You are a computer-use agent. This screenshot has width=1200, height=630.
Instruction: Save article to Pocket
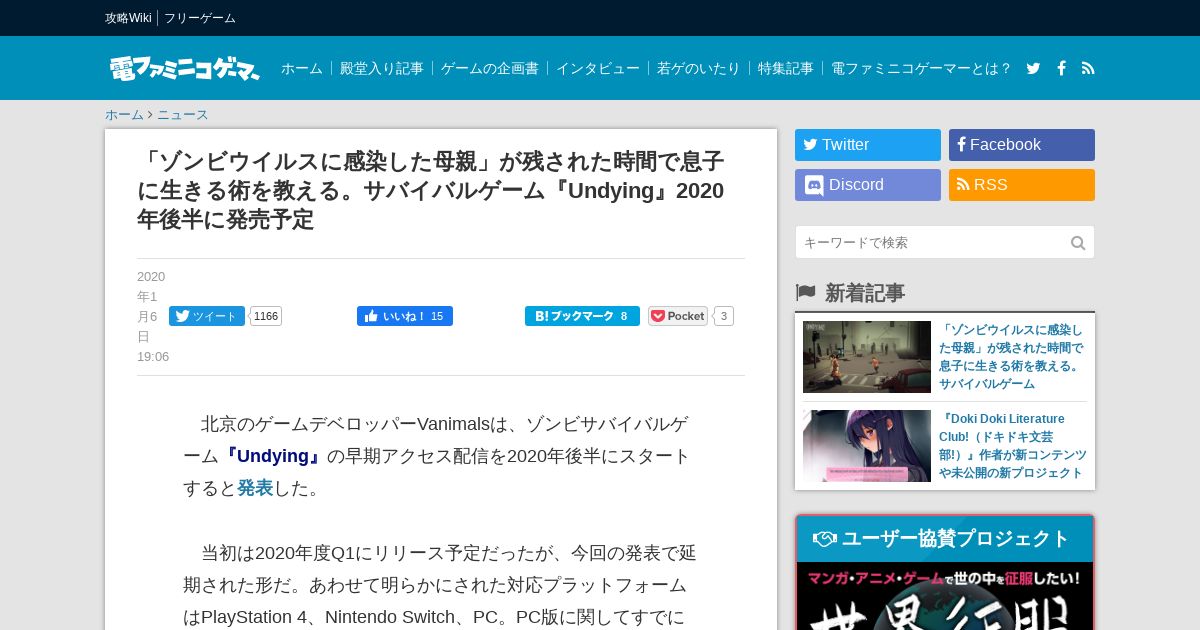[x=678, y=316]
